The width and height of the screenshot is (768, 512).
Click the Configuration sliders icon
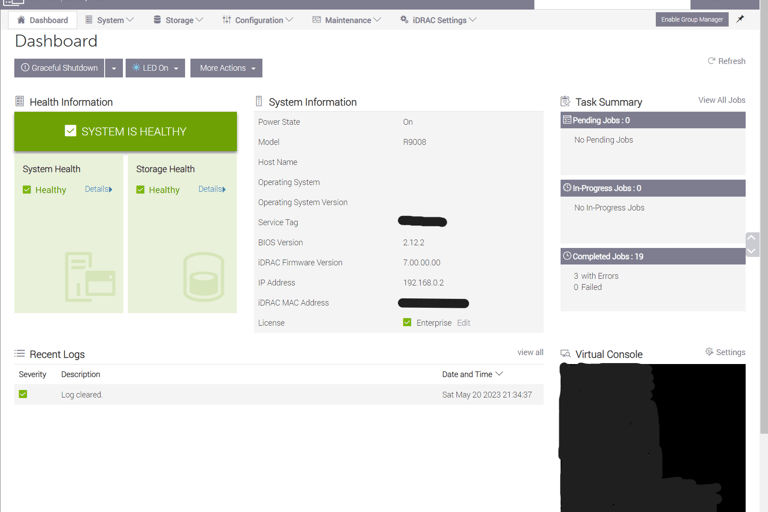pyautogui.click(x=226, y=20)
